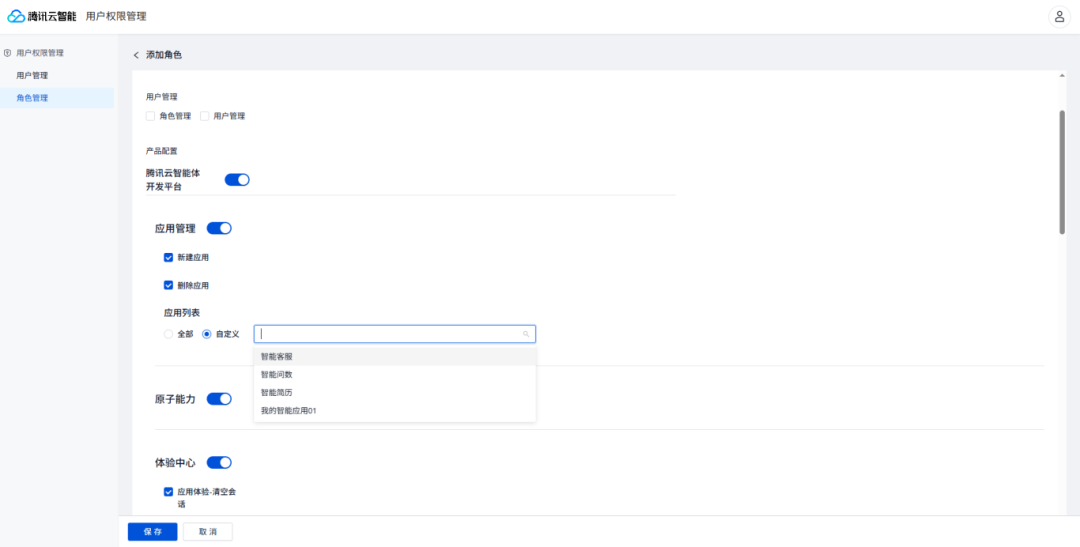
Task: Disable the 应用管理 toggle switch
Action: click(219, 228)
